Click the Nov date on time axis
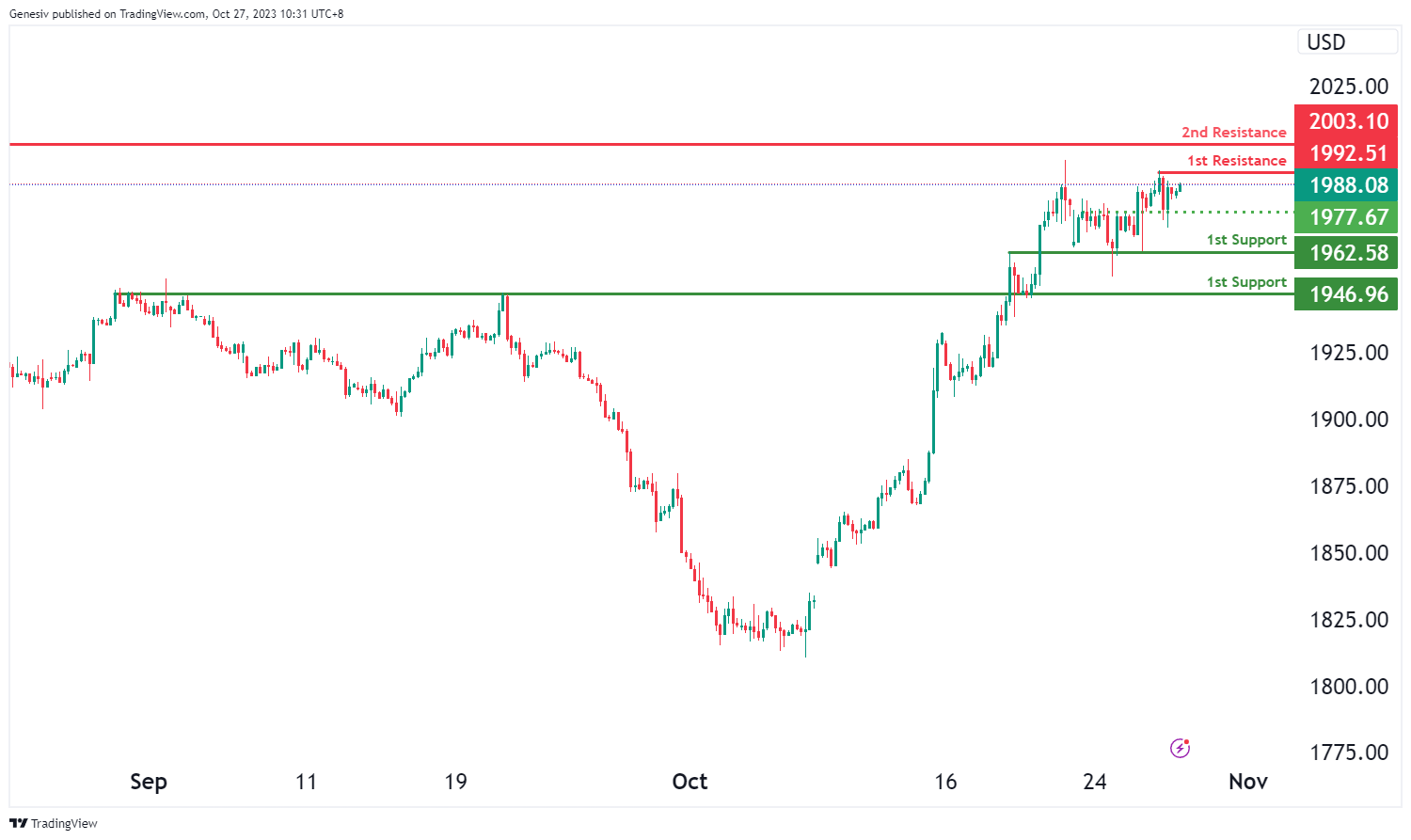 click(x=1248, y=782)
